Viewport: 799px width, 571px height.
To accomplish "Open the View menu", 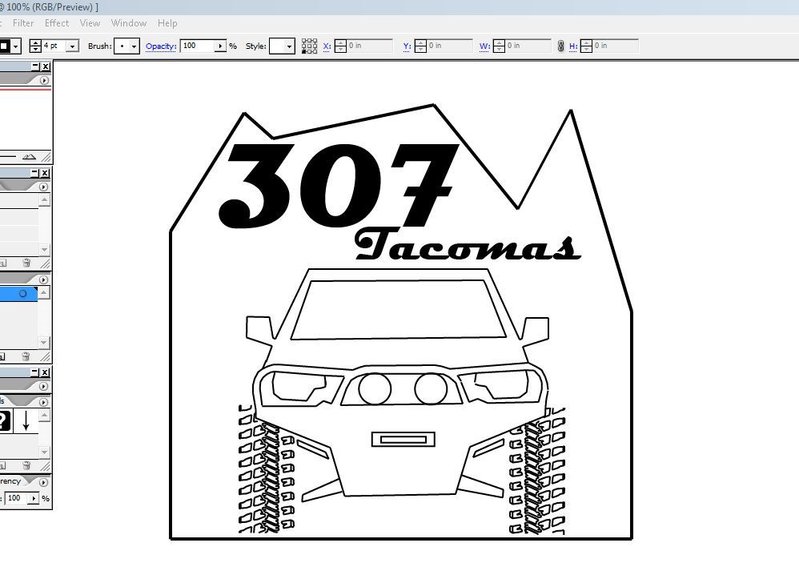I will coord(90,23).
